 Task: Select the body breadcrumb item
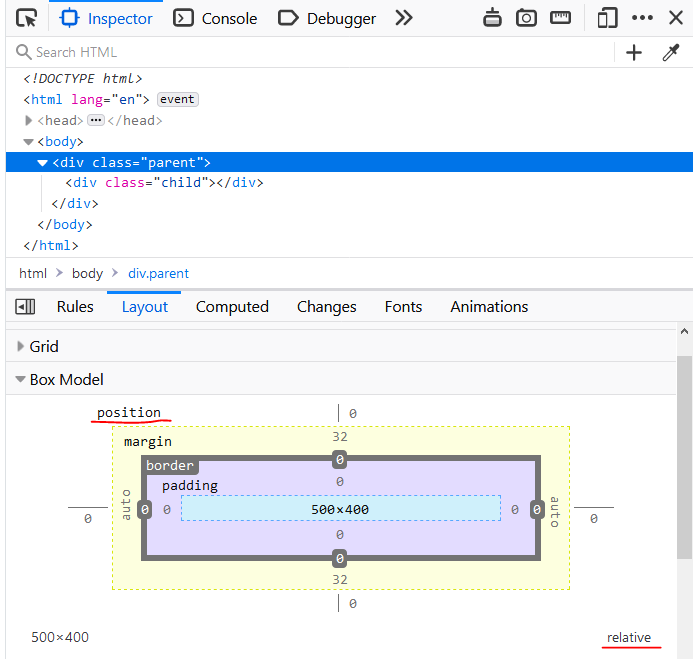tap(87, 273)
